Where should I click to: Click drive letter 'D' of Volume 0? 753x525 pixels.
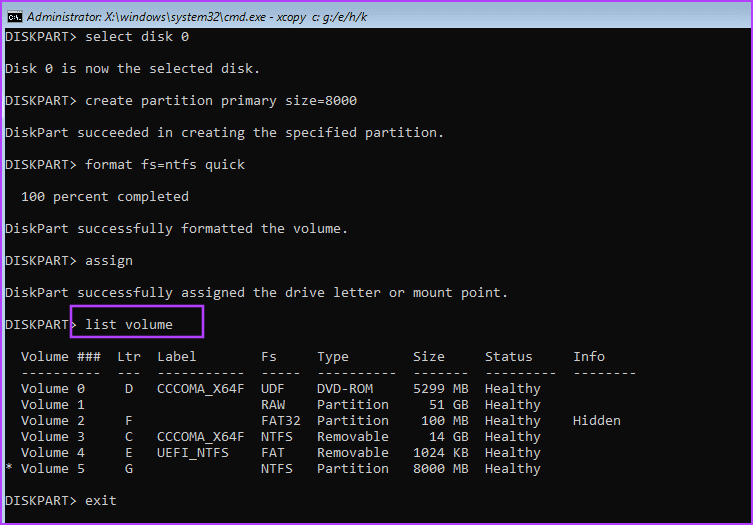[129, 389]
